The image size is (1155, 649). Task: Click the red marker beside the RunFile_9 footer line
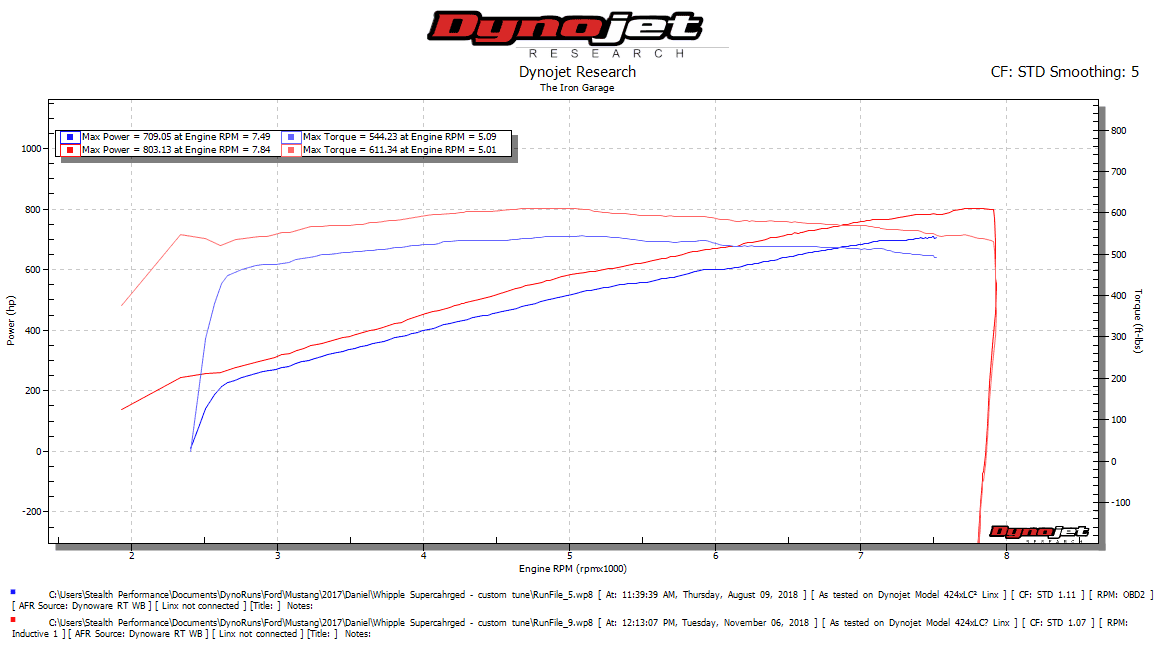pyautogui.click(x=13, y=620)
